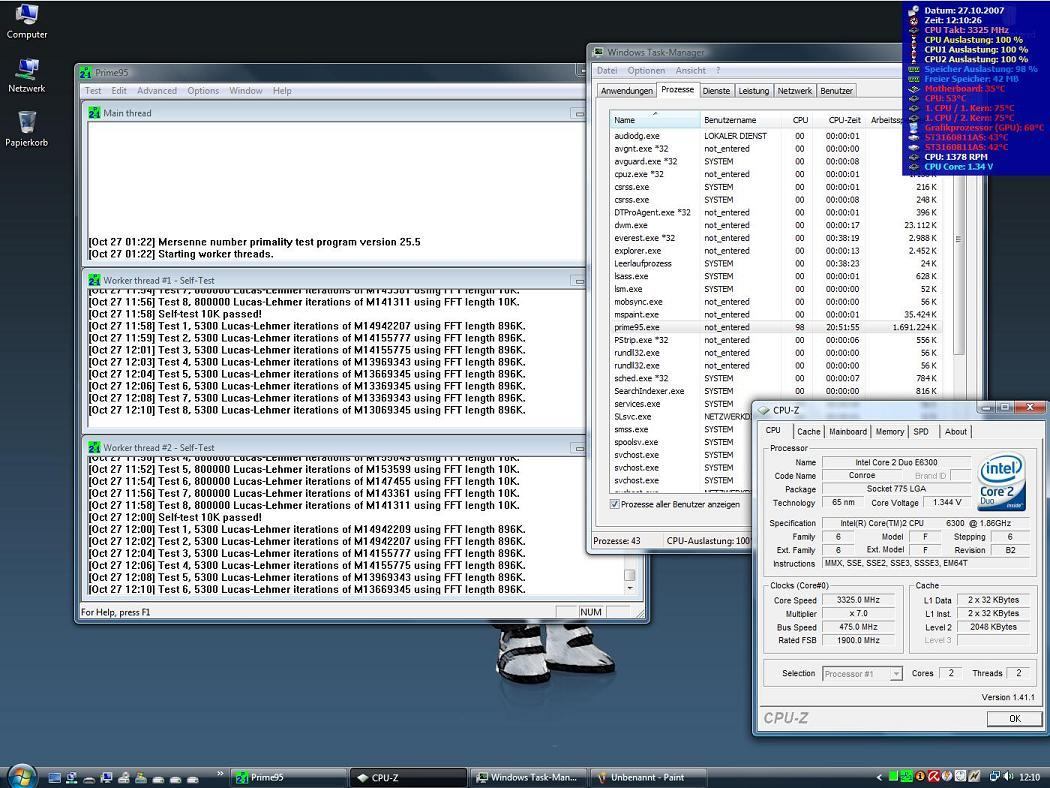Screen dimensions: 1050x788
Task: Open the Options menu in Prime95
Action: pyautogui.click(x=203, y=90)
